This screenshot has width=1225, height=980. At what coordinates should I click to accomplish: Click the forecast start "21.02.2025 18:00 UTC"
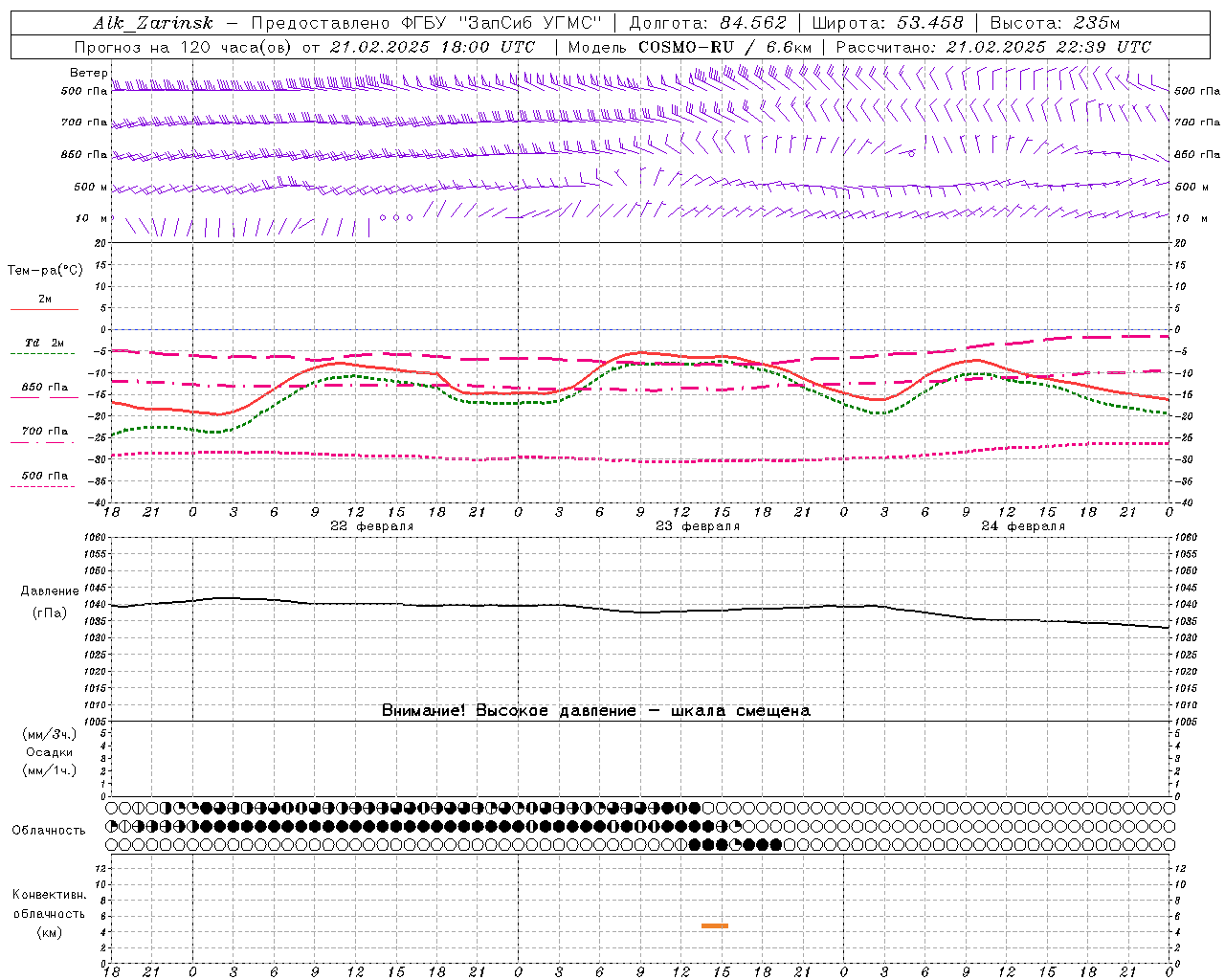(432, 47)
